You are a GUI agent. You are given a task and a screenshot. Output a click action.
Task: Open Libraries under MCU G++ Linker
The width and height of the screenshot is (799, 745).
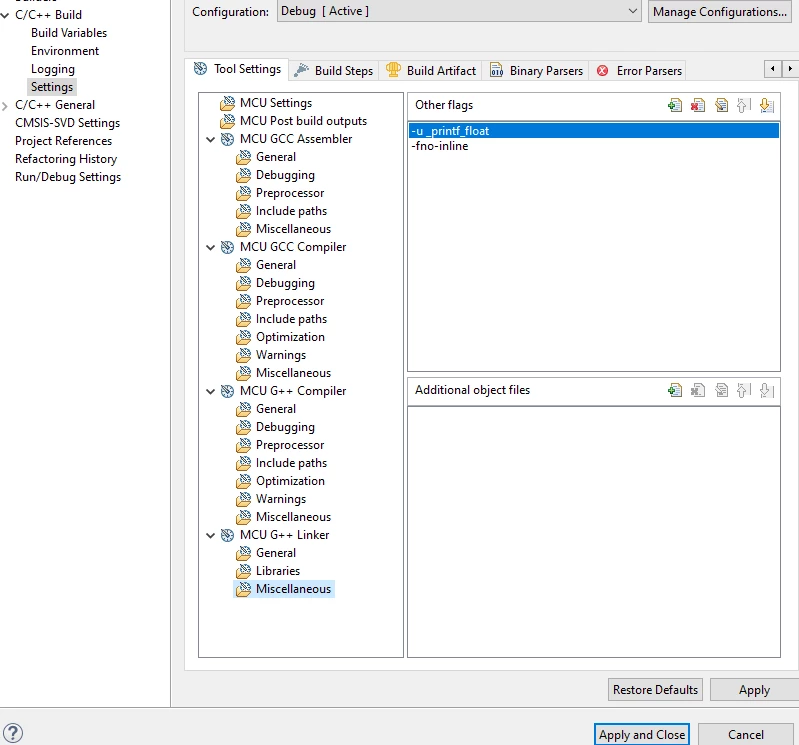[x=278, y=571]
